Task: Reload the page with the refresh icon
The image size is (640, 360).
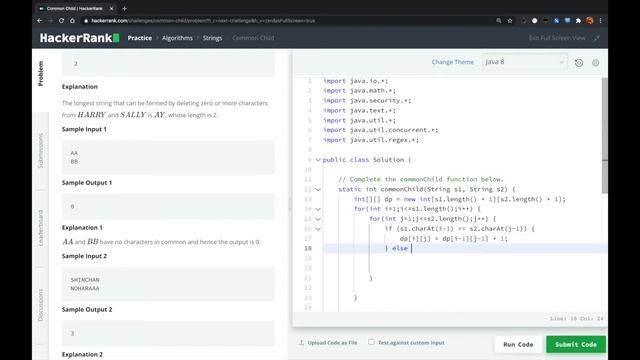Action: tap(61, 20)
